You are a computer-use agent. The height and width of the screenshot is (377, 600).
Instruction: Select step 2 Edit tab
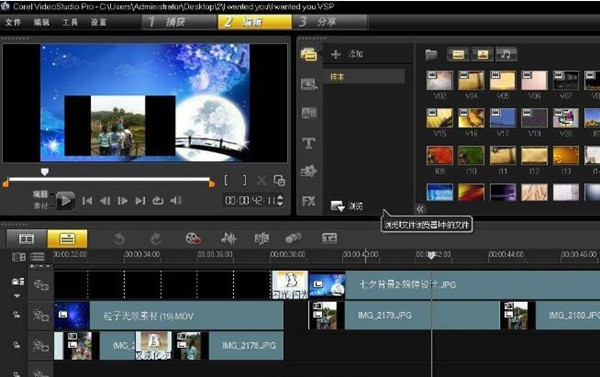point(254,22)
